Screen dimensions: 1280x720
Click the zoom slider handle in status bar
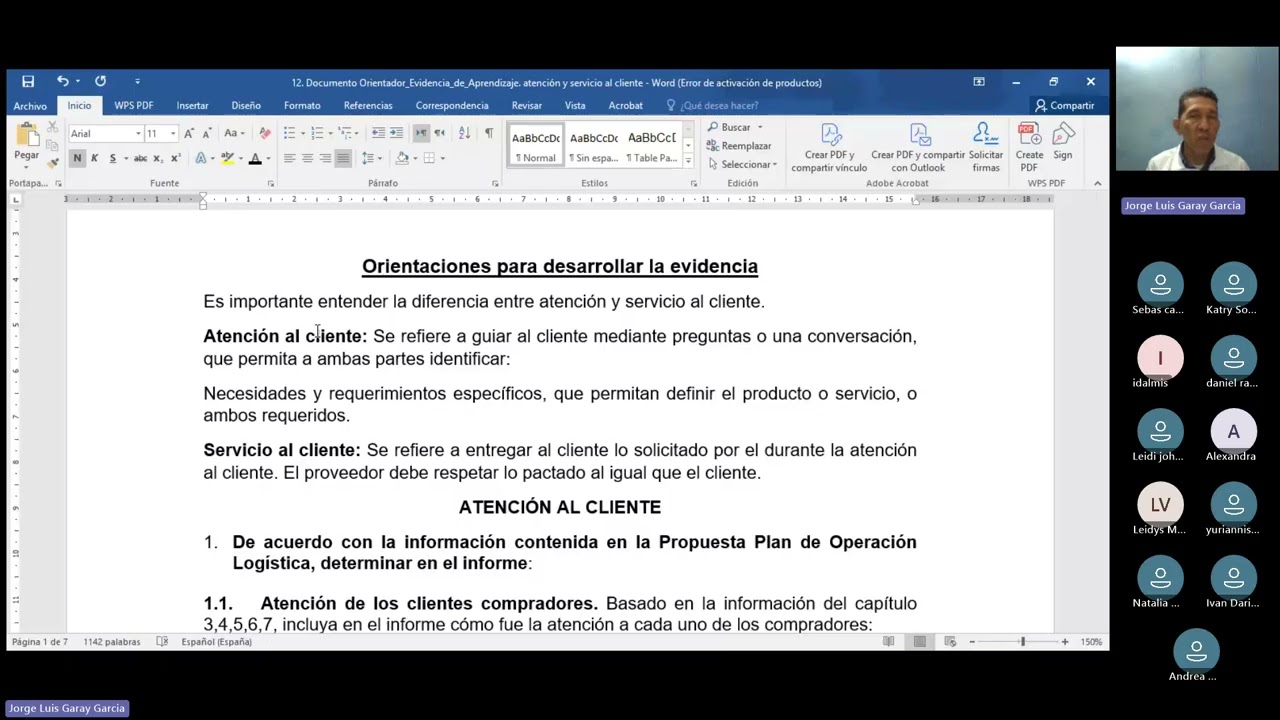point(1022,641)
